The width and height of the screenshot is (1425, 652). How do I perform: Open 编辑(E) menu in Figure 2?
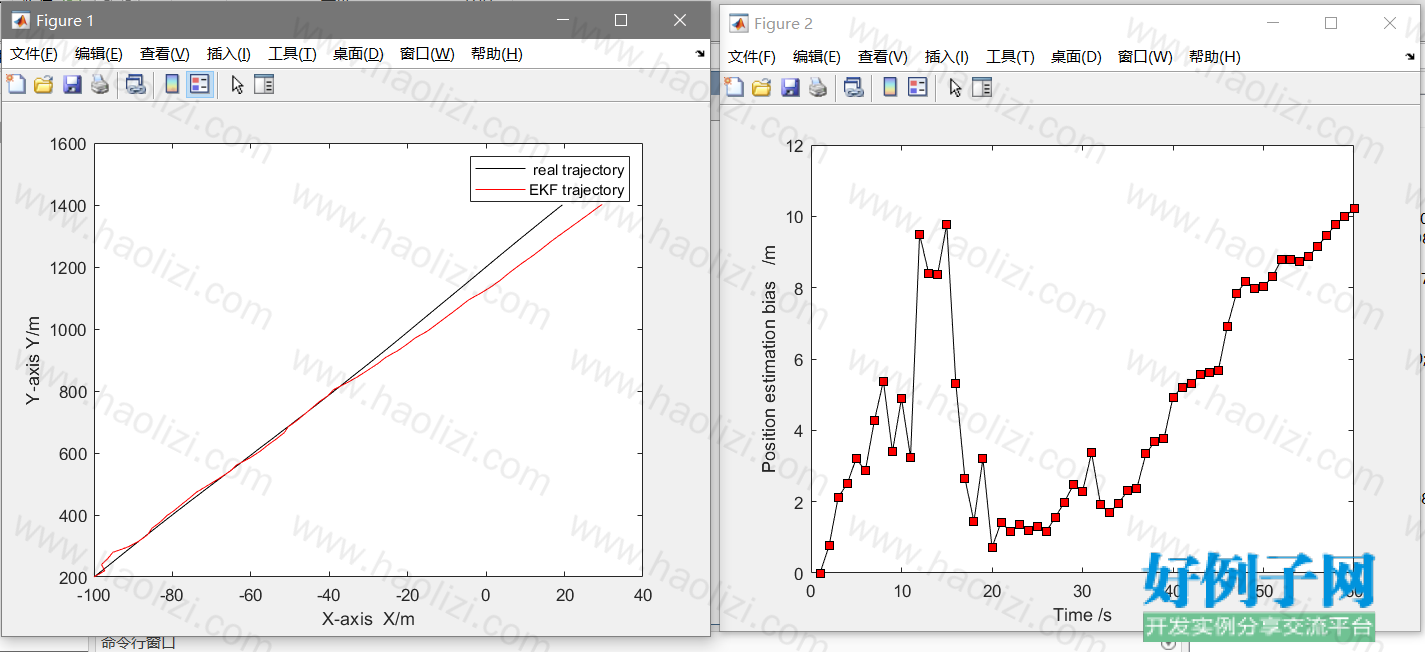coord(817,57)
